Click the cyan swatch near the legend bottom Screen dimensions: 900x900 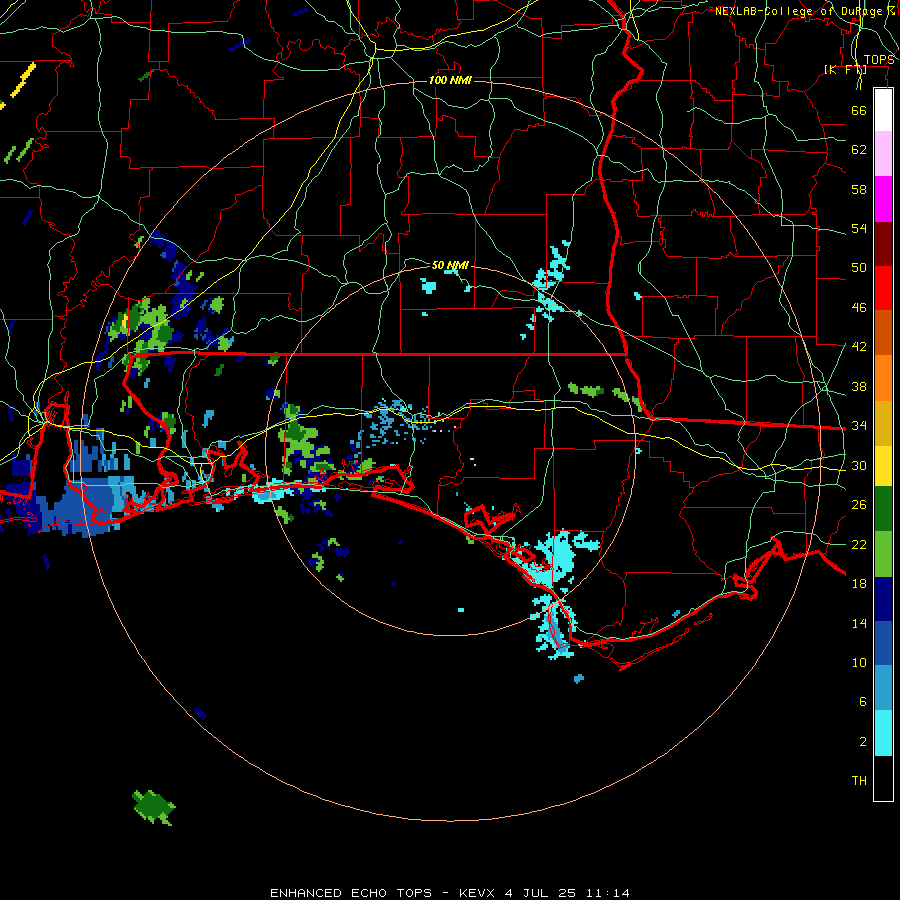(883, 733)
